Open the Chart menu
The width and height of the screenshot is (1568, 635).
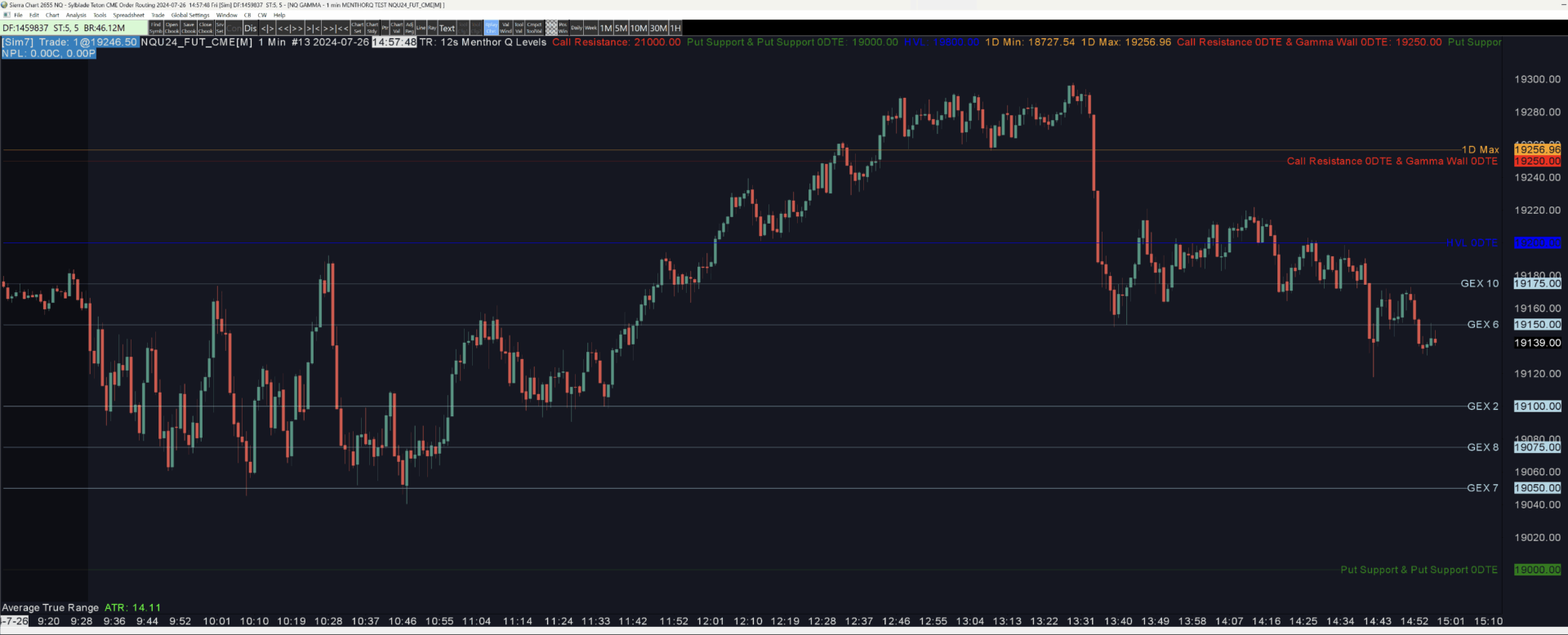point(52,15)
